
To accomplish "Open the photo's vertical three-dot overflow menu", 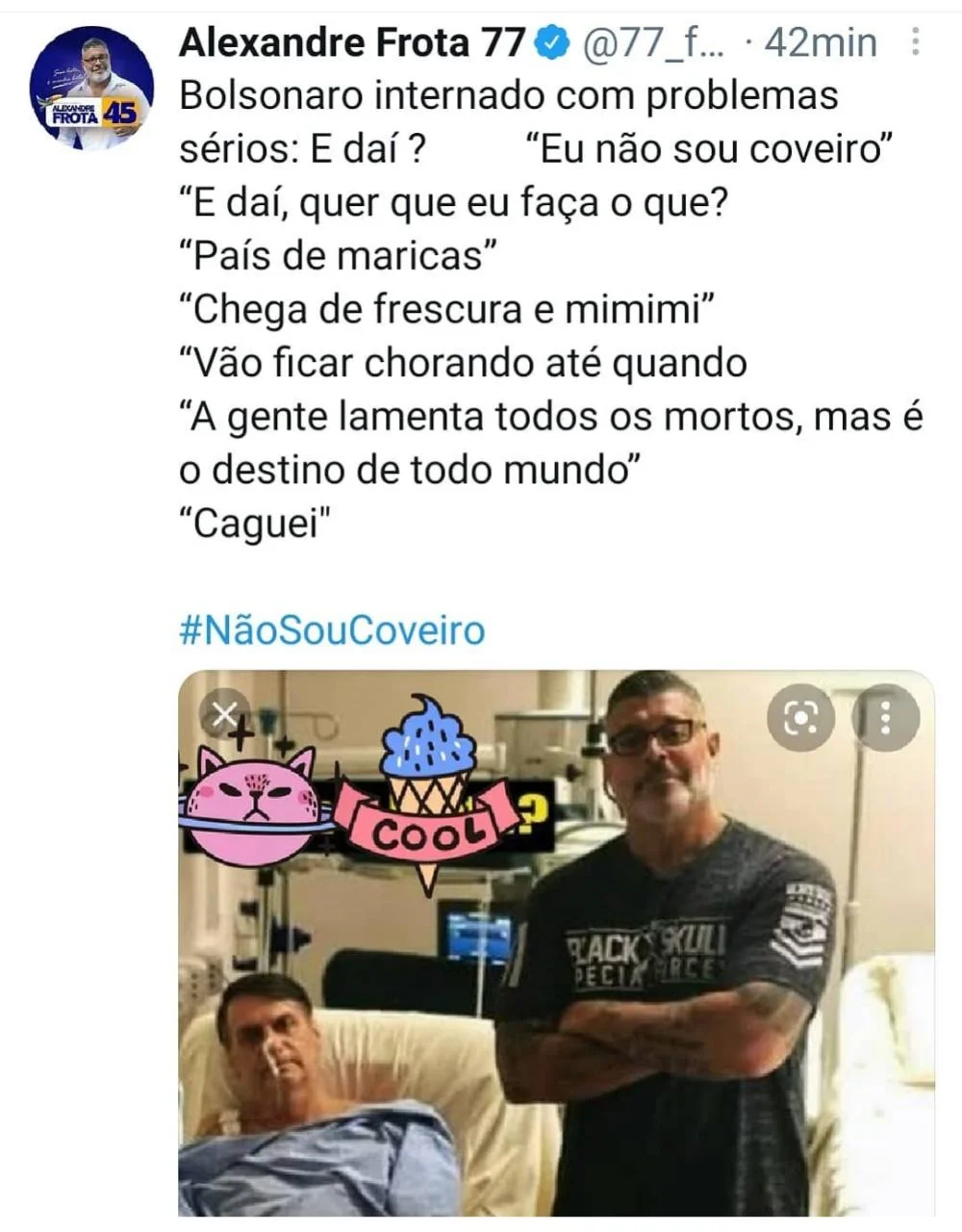I will pyautogui.click(x=886, y=717).
